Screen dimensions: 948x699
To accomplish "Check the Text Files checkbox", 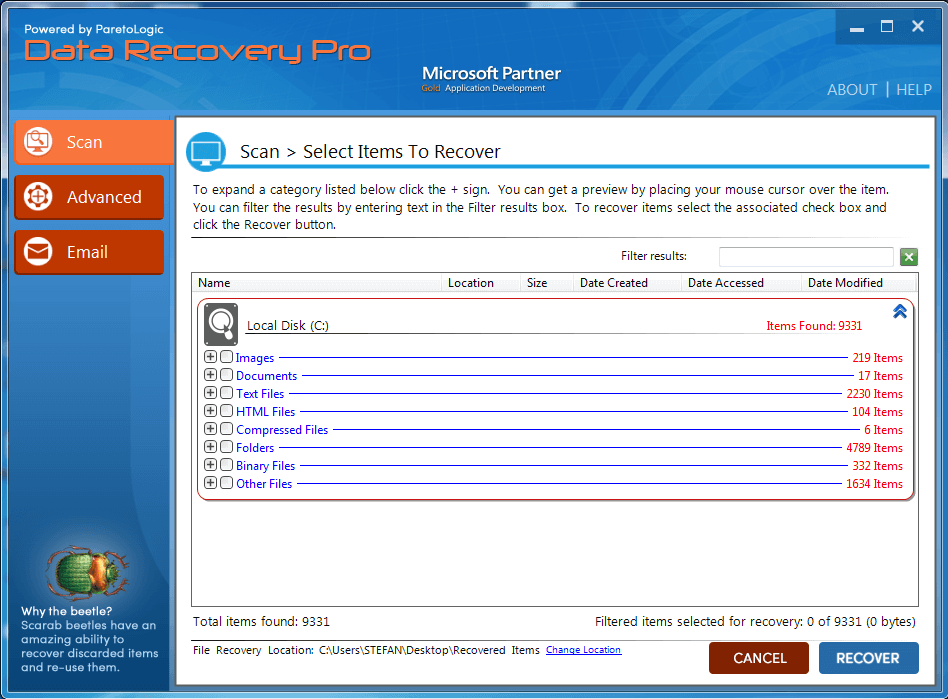I will click(x=227, y=393).
